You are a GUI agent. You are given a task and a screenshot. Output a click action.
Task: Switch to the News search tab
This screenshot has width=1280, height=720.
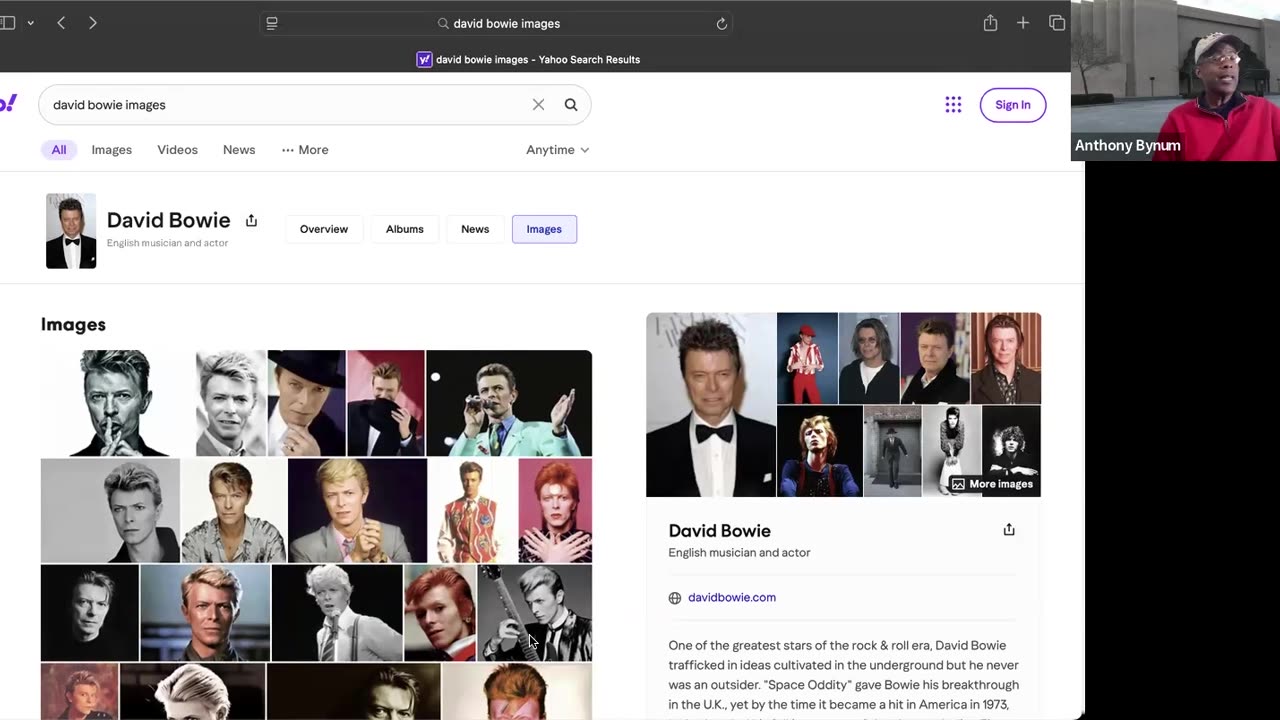[x=239, y=150]
